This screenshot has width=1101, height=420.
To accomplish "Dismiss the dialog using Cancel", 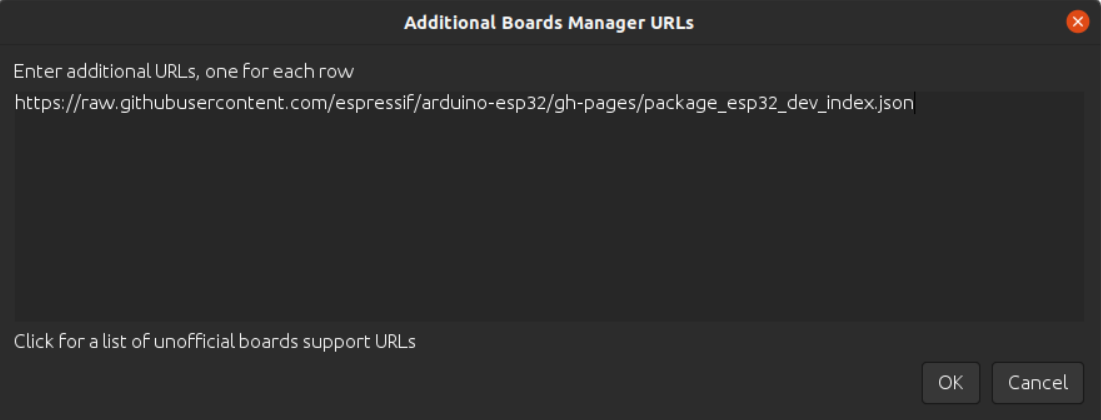I will [x=1038, y=383].
